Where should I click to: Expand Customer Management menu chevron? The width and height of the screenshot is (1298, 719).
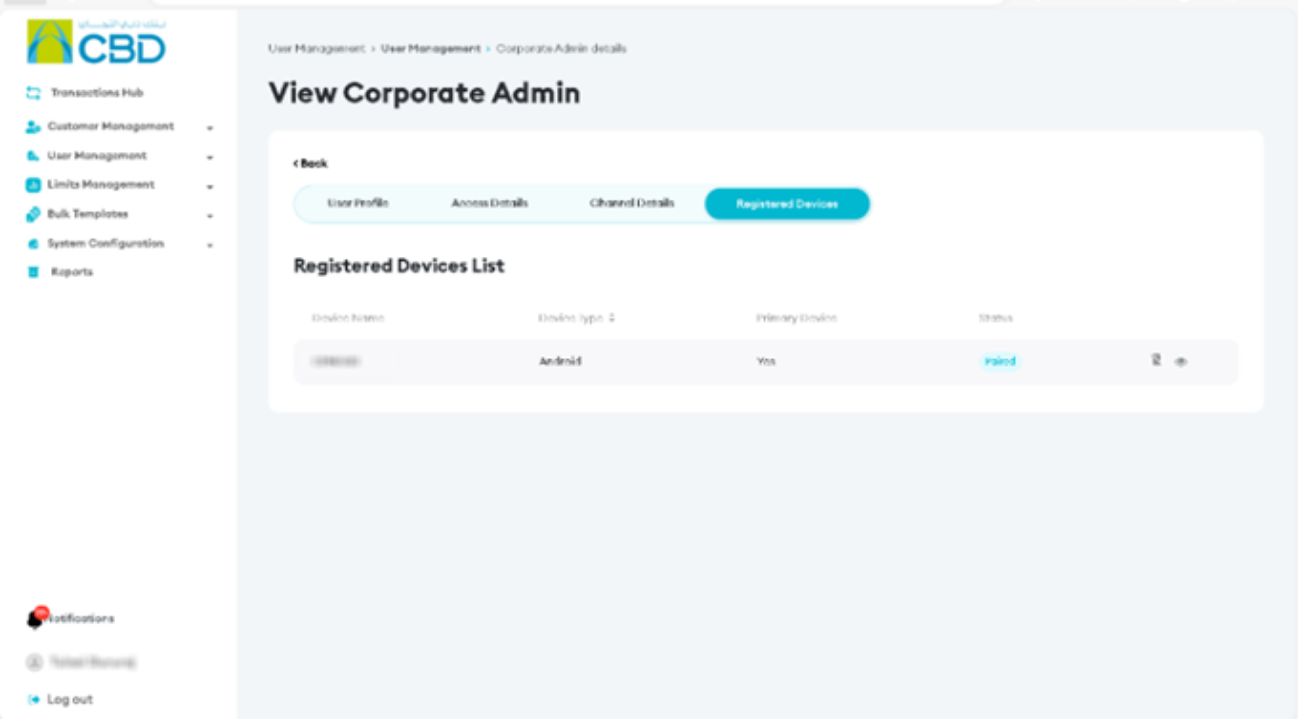[210, 128]
